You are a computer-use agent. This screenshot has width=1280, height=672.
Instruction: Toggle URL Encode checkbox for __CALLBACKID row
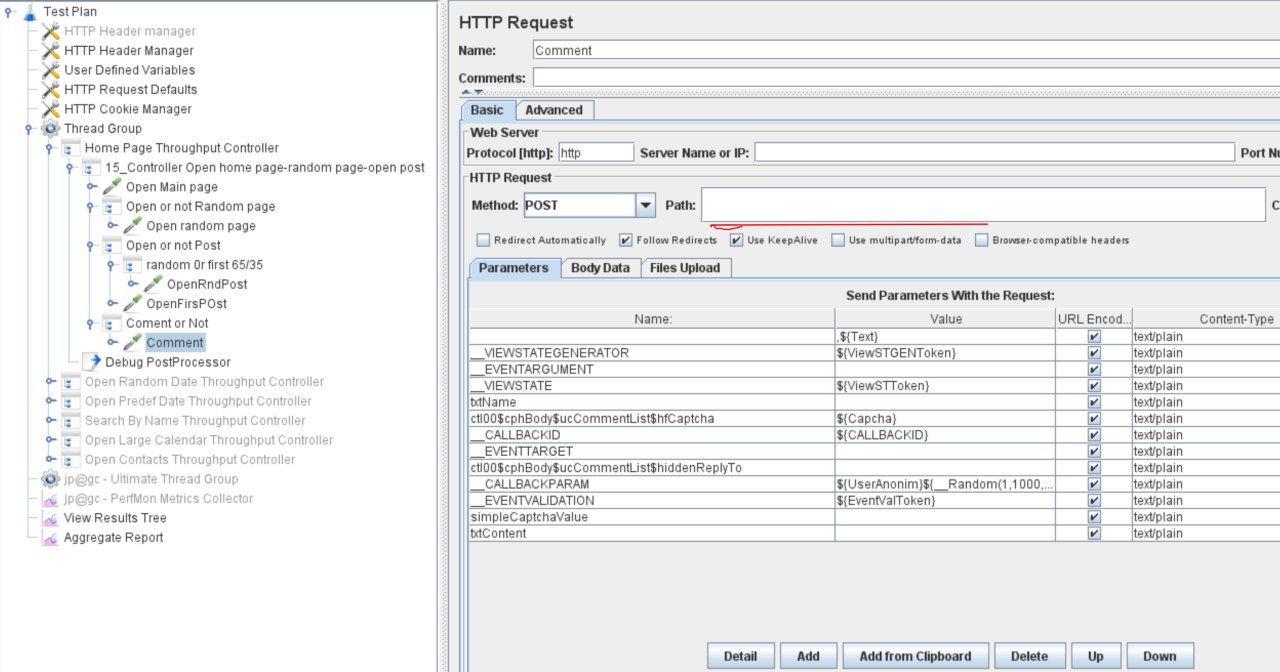[1094, 435]
